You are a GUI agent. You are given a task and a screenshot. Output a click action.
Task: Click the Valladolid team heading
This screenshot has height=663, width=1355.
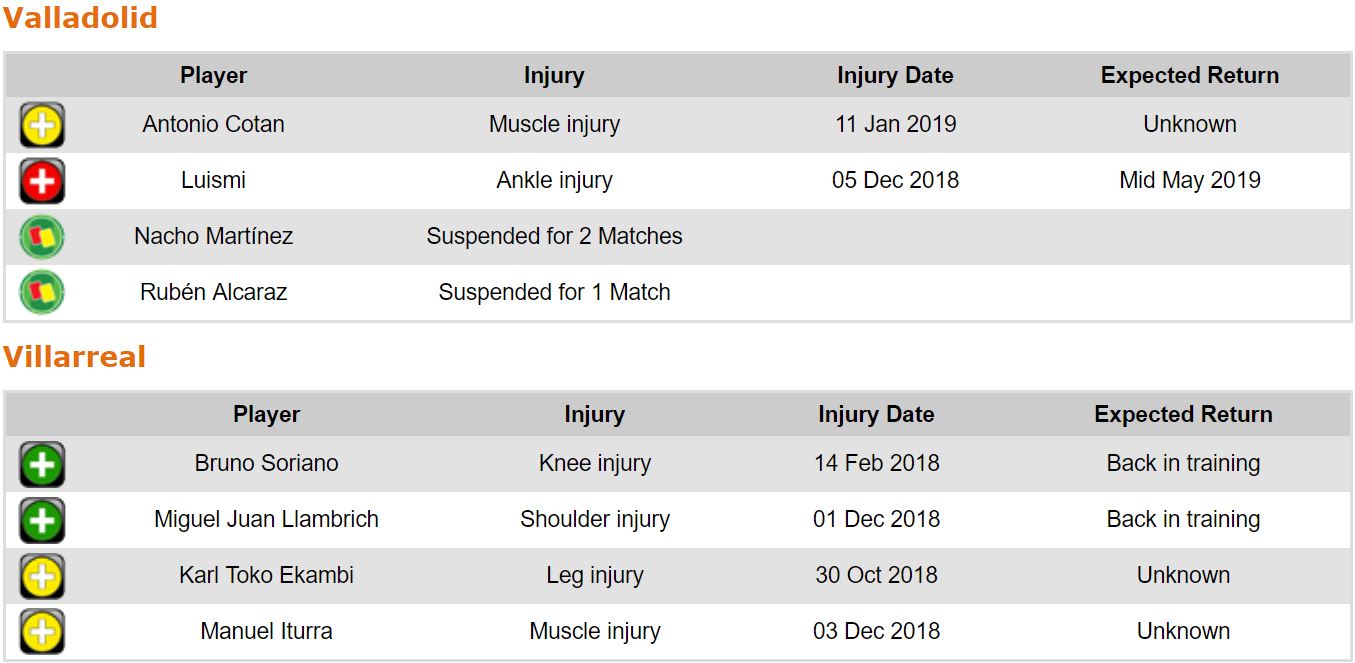coord(80,18)
